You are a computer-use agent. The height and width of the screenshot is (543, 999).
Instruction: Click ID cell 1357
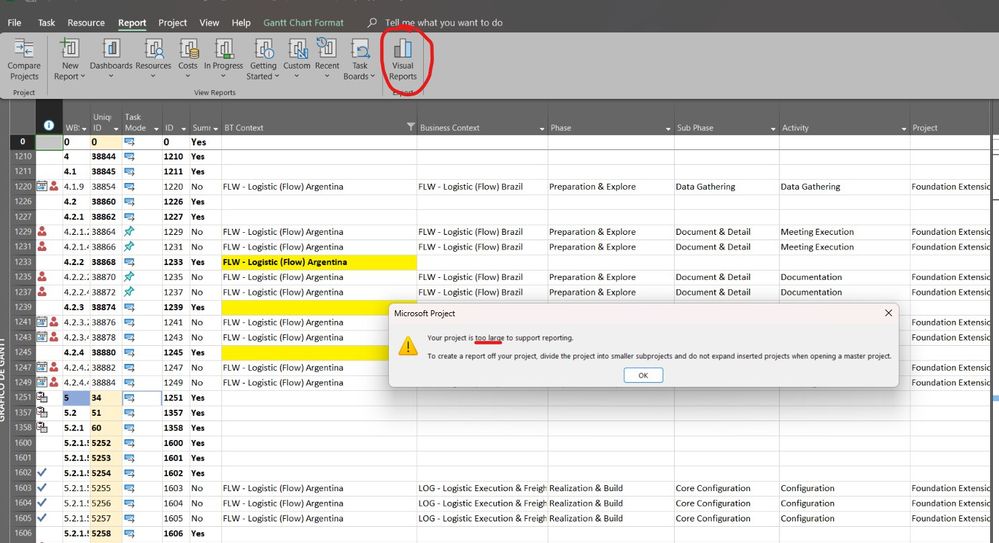[x=175, y=413]
